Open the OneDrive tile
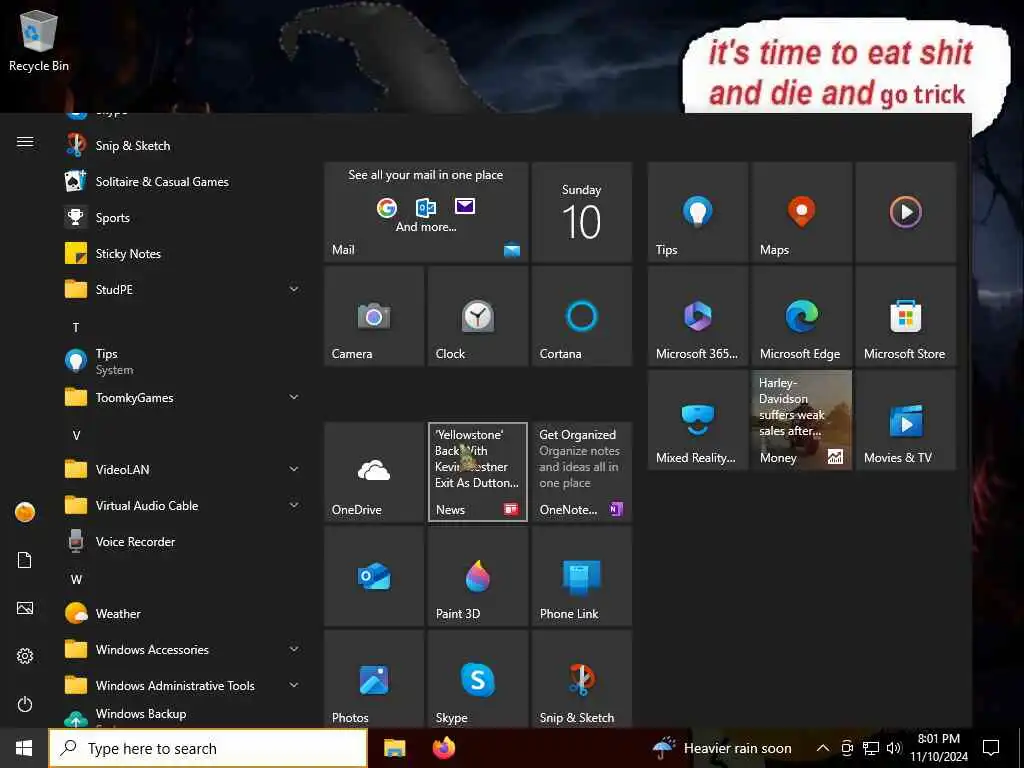 pyautogui.click(x=374, y=472)
